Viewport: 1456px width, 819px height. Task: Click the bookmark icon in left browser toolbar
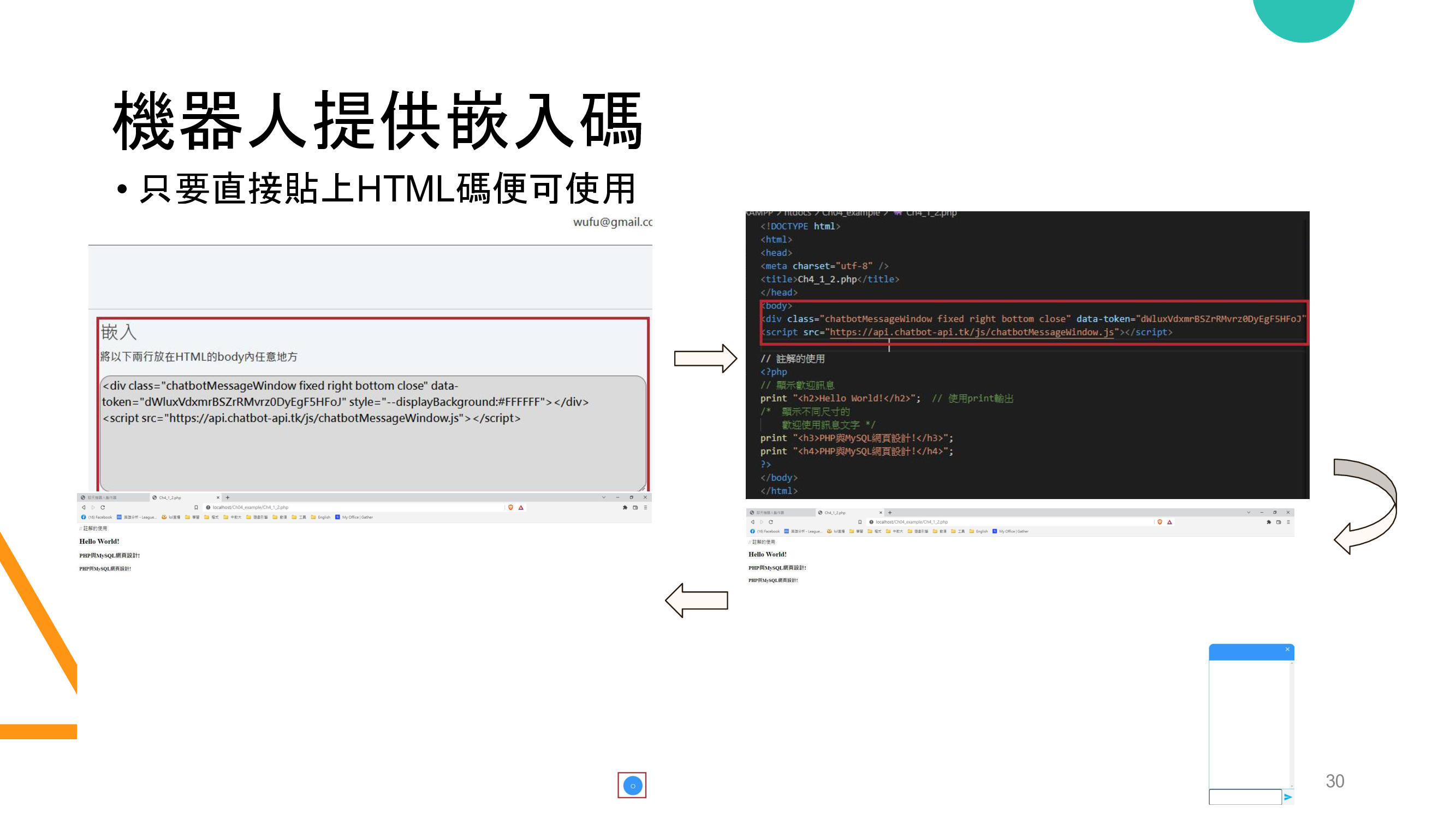pyautogui.click(x=196, y=508)
